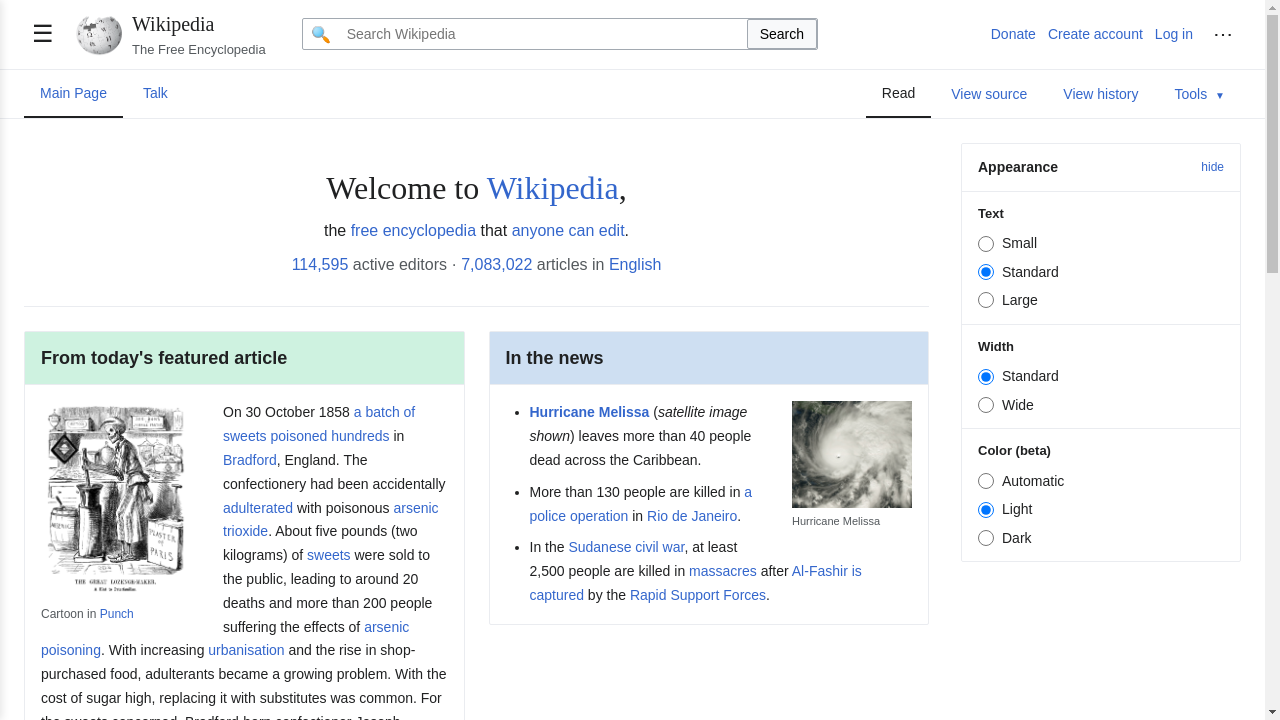Click the Donate link

pos(1013,34)
